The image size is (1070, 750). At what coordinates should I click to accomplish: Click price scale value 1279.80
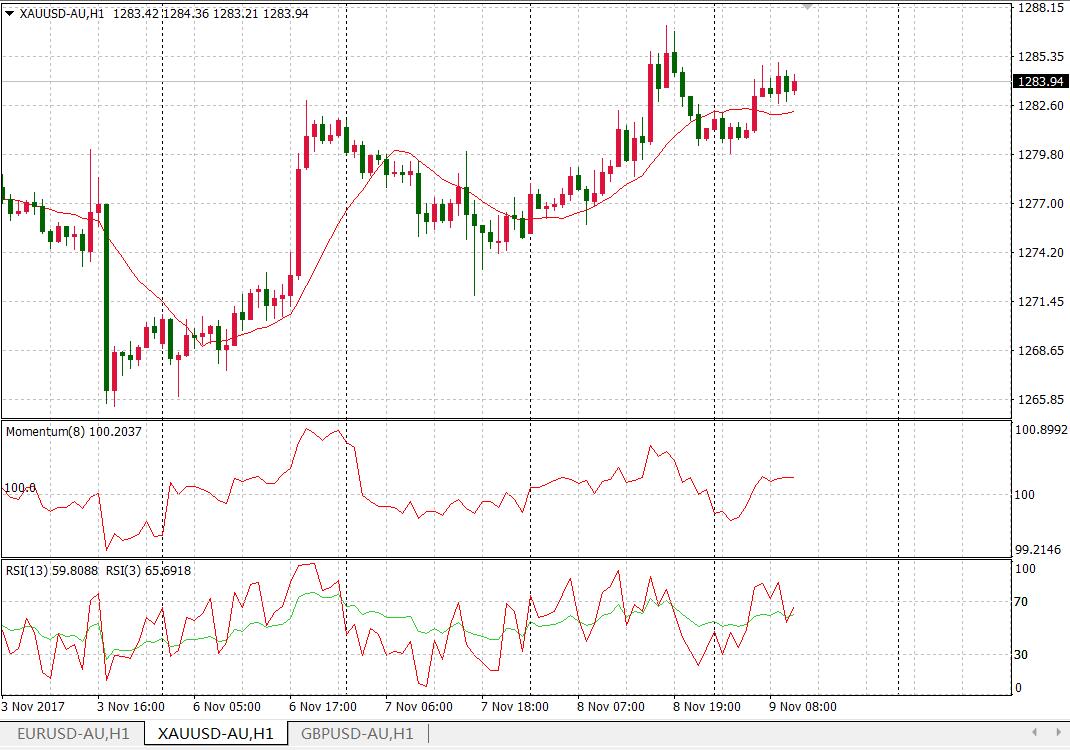pos(1041,155)
